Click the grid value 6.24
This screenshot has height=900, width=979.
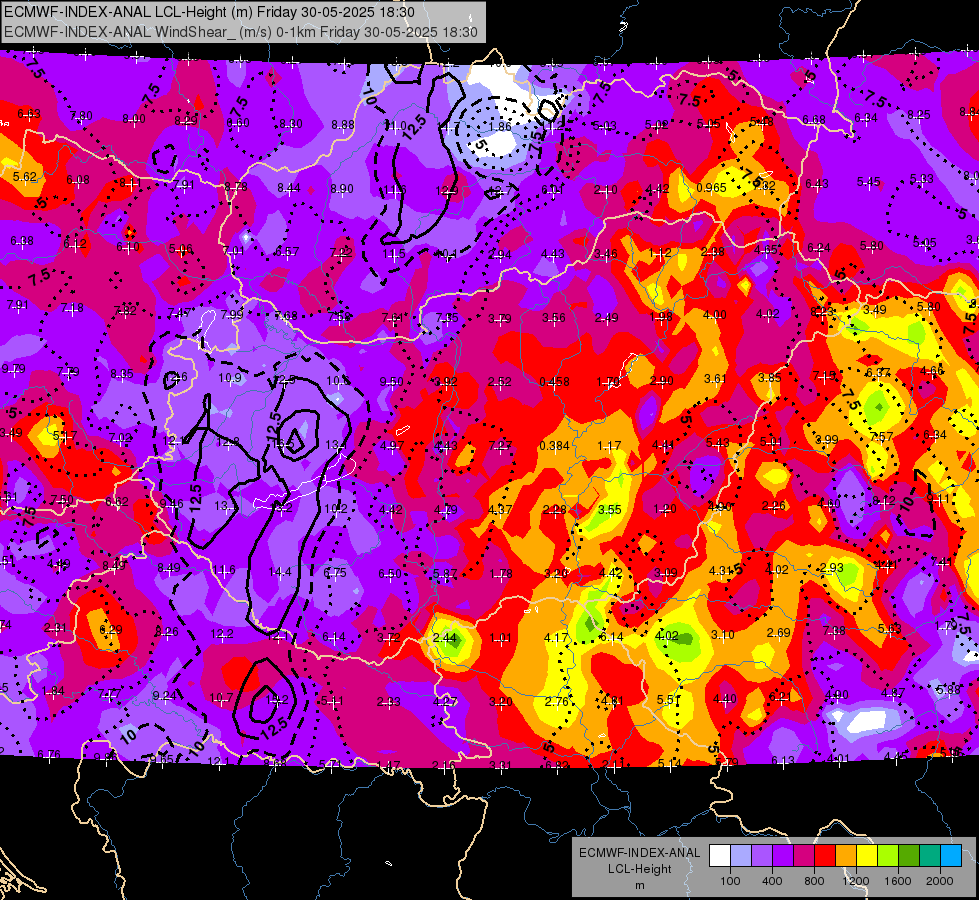[x=819, y=248]
